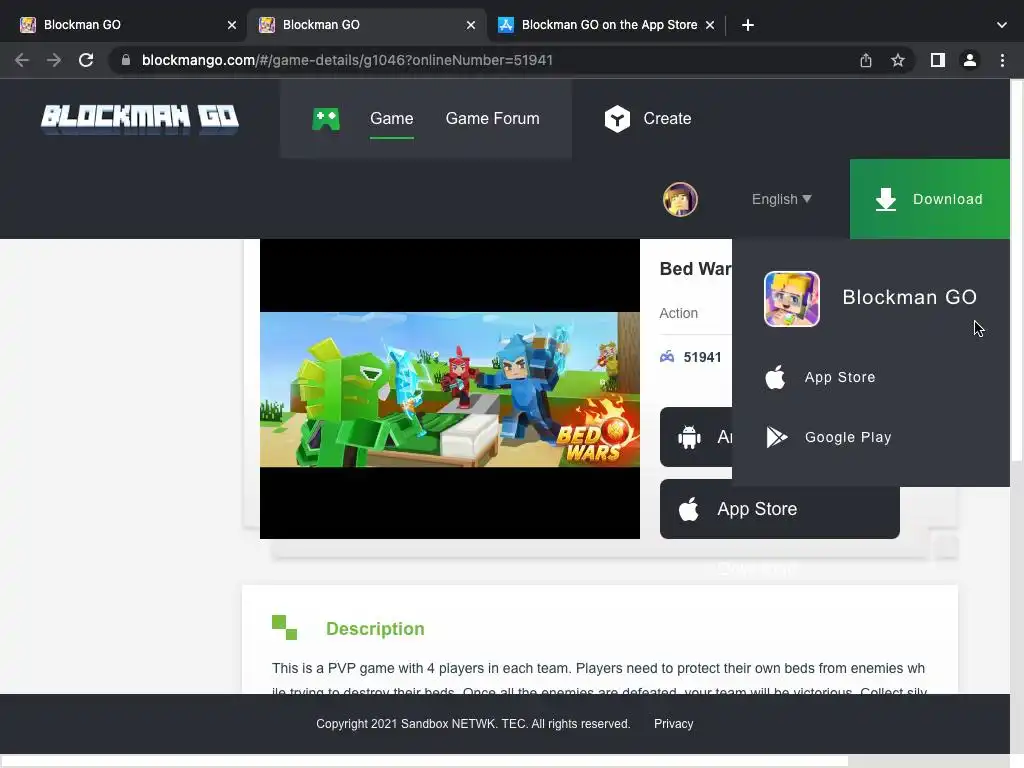Reload the page

pos(86,60)
